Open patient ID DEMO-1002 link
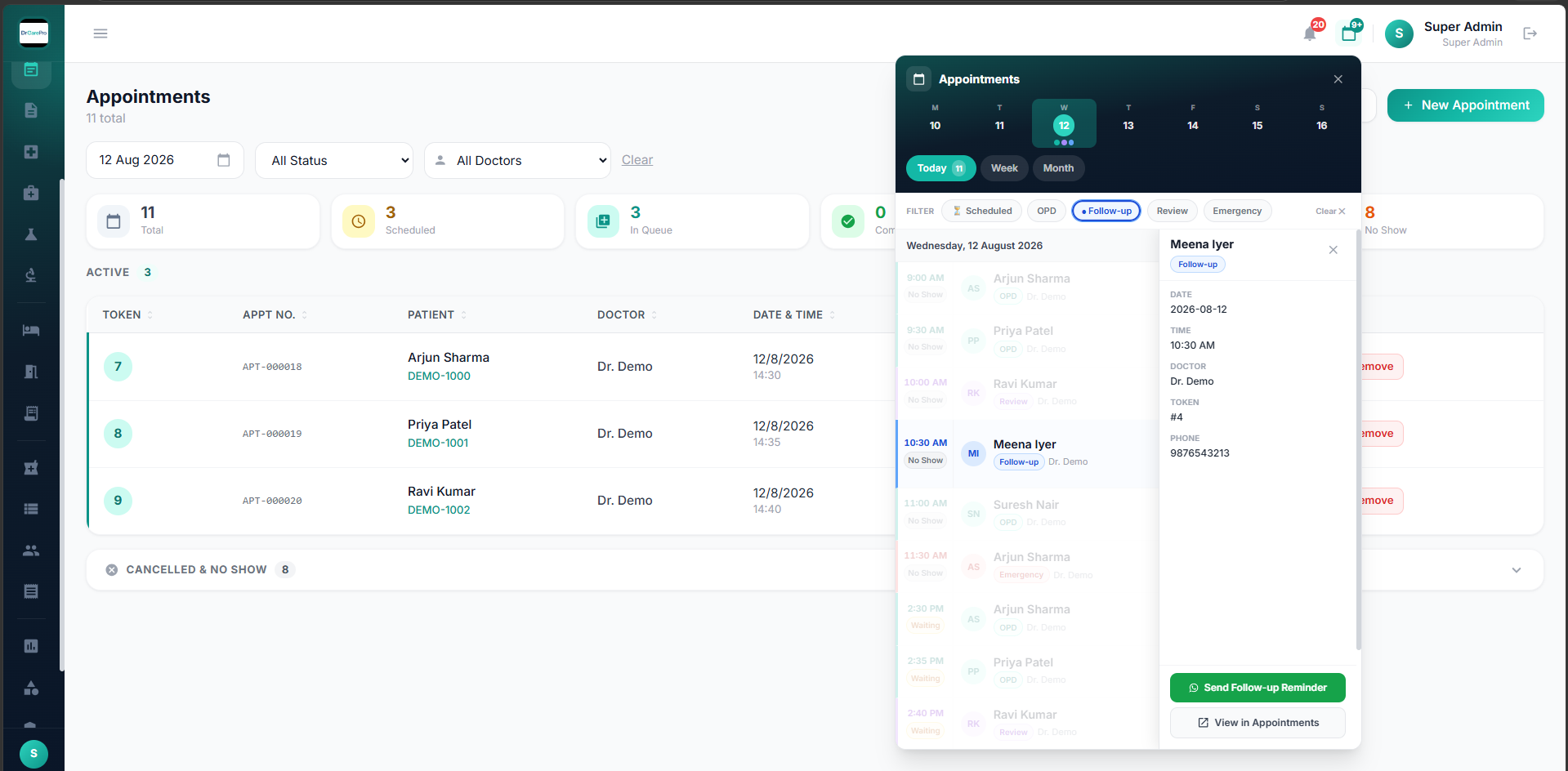 pyautogui.click(x=439, y=510)
